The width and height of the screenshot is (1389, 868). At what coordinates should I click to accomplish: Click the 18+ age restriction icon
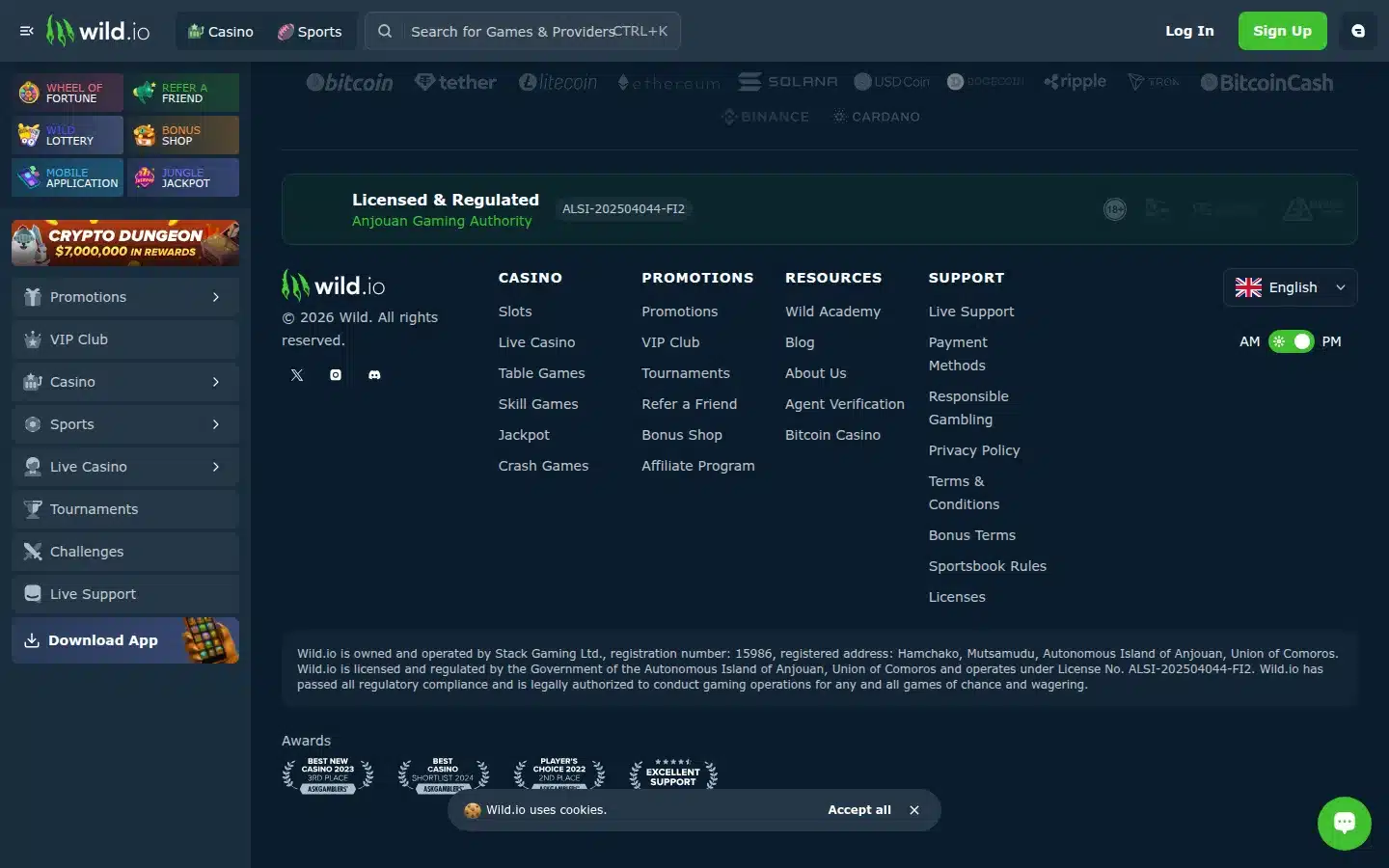[x=1115, y=209]
